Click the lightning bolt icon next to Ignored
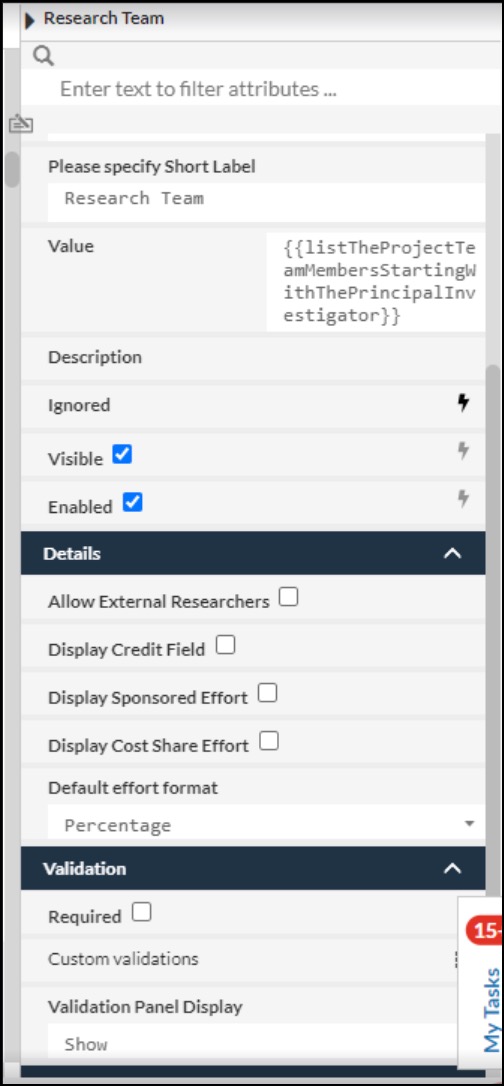 [464, 403]
